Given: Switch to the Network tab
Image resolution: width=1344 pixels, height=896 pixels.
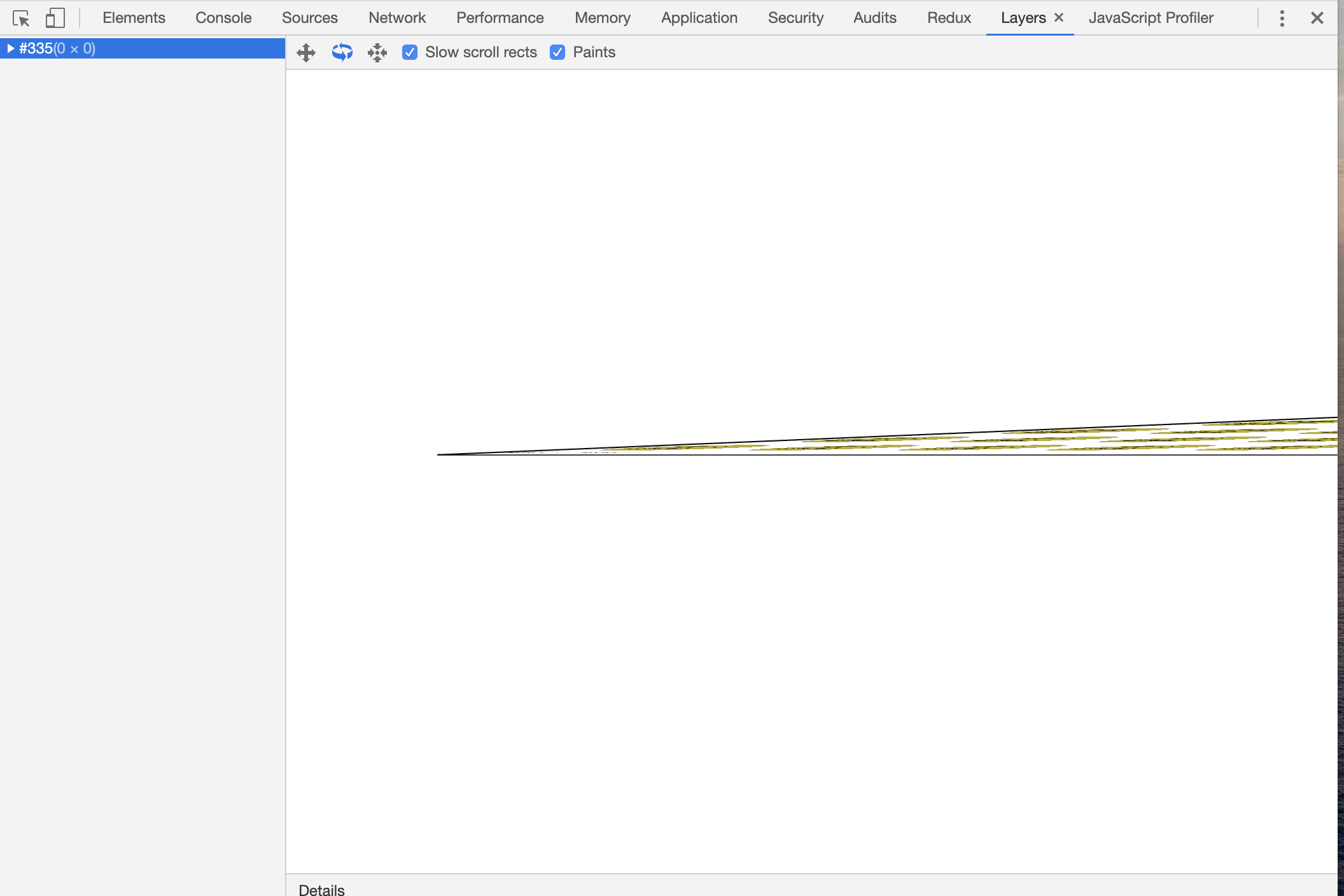Looking at the screenshot, I should click(397, 18).
